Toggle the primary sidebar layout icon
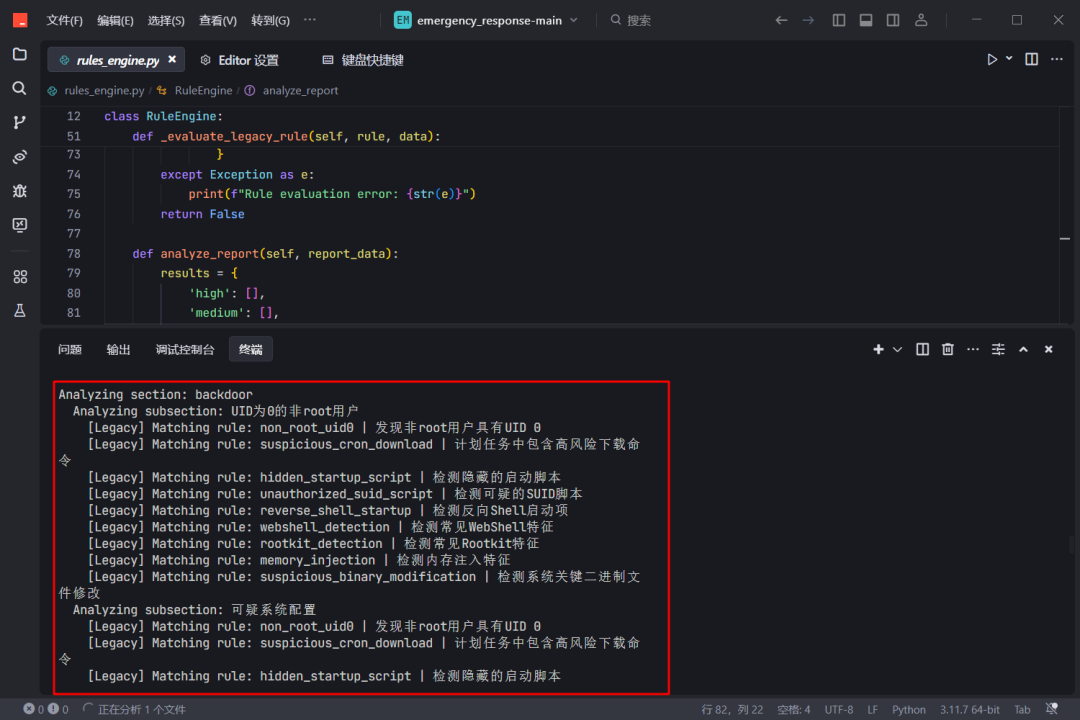The image size is (1080, 720). pyautogui.click(x=839, y=21)
